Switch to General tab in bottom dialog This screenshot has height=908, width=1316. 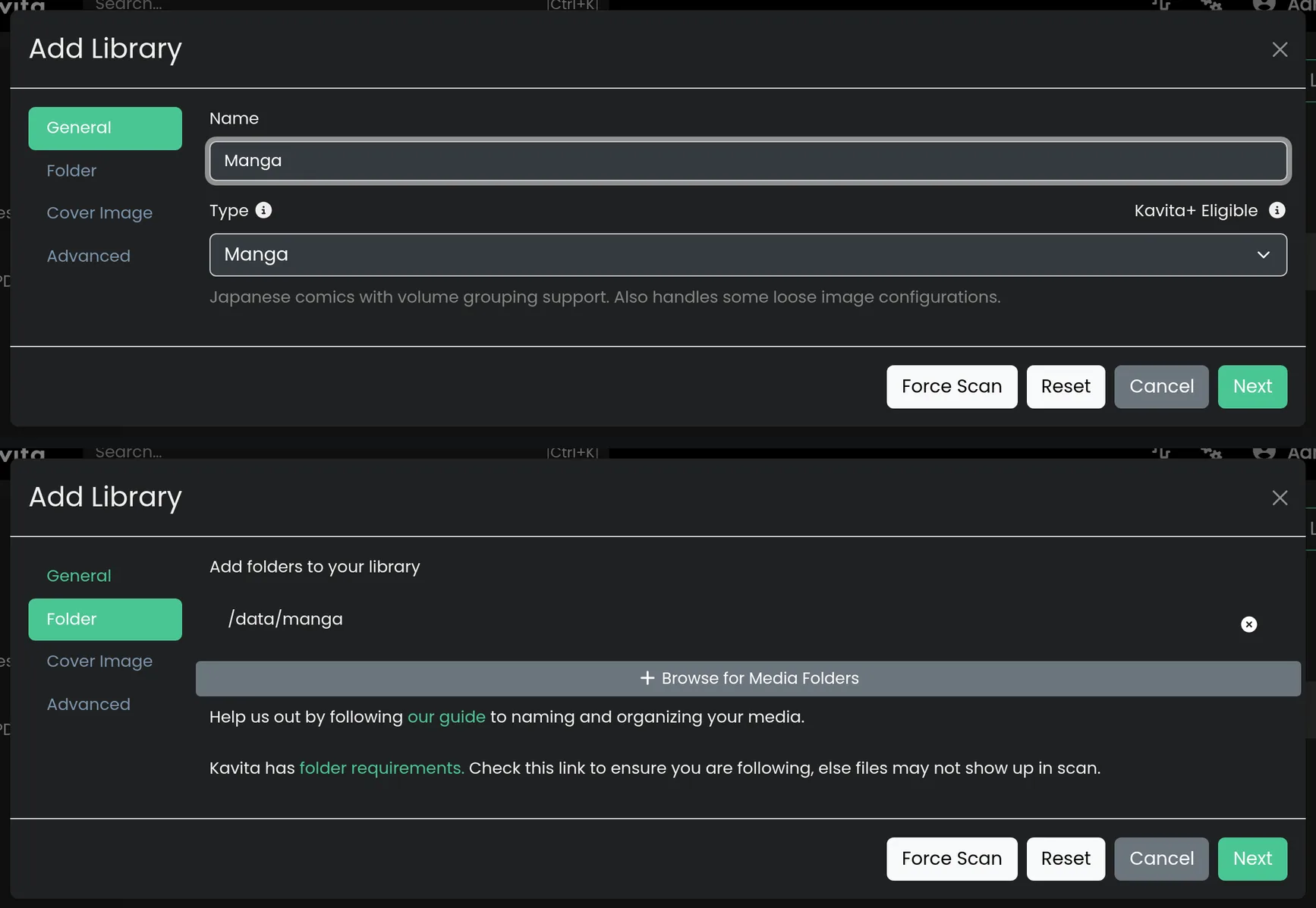coord(105,576)
